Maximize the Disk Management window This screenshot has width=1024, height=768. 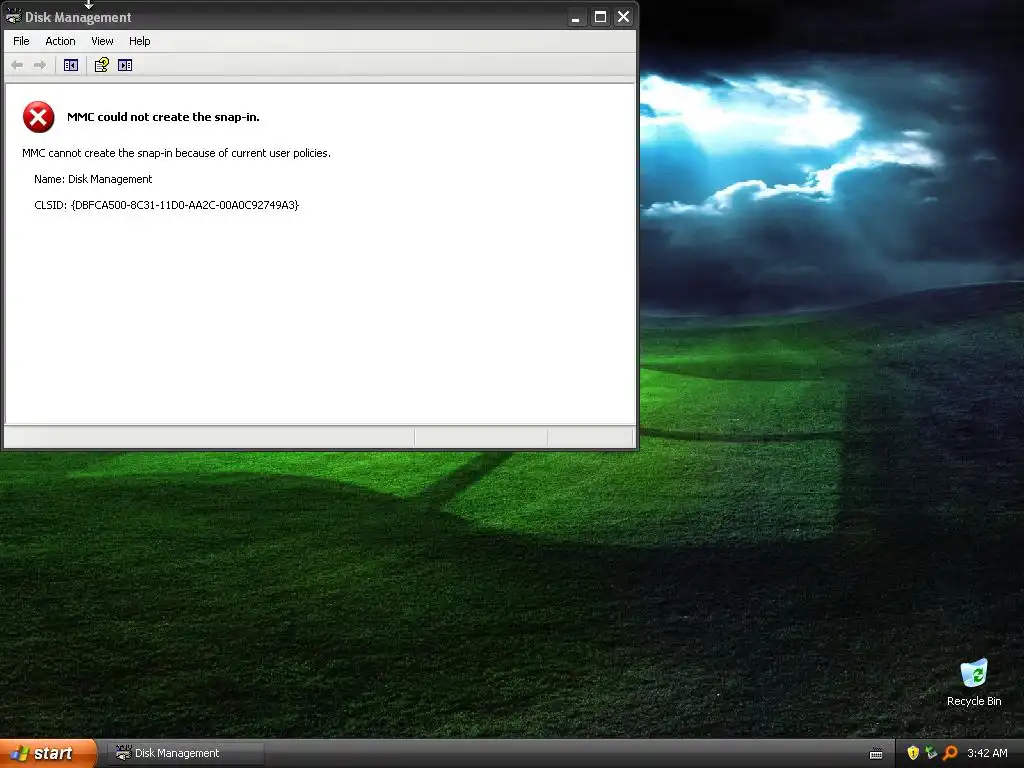click(600, 17)
